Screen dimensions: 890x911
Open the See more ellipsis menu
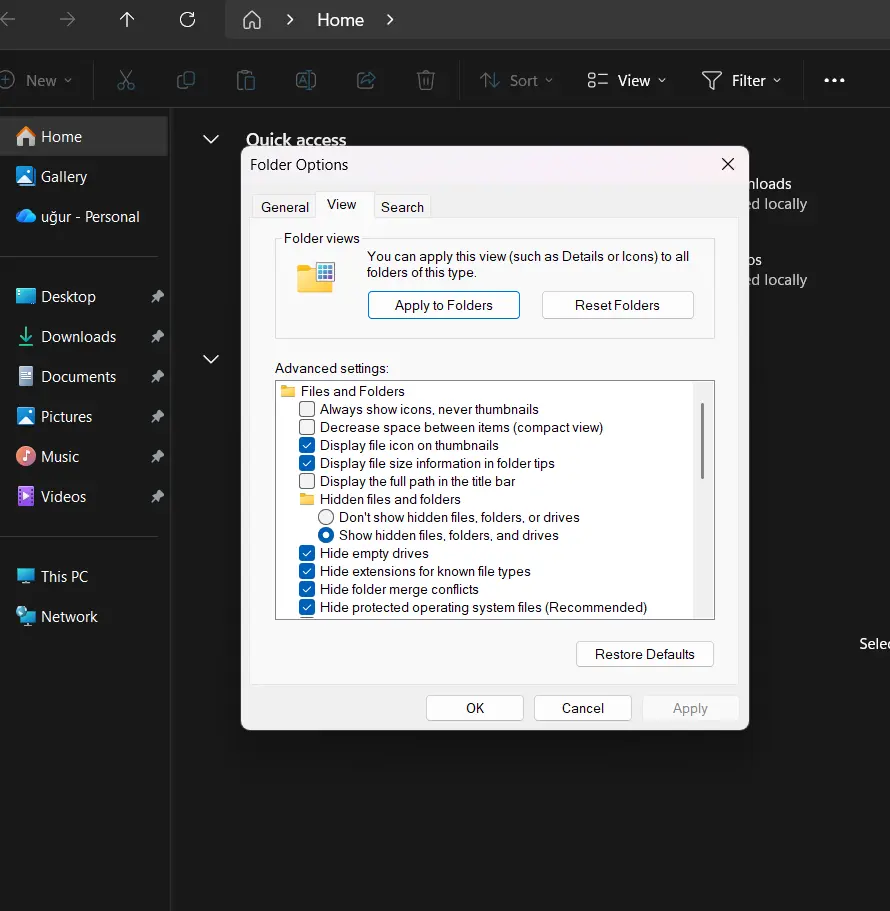[834, 80]
